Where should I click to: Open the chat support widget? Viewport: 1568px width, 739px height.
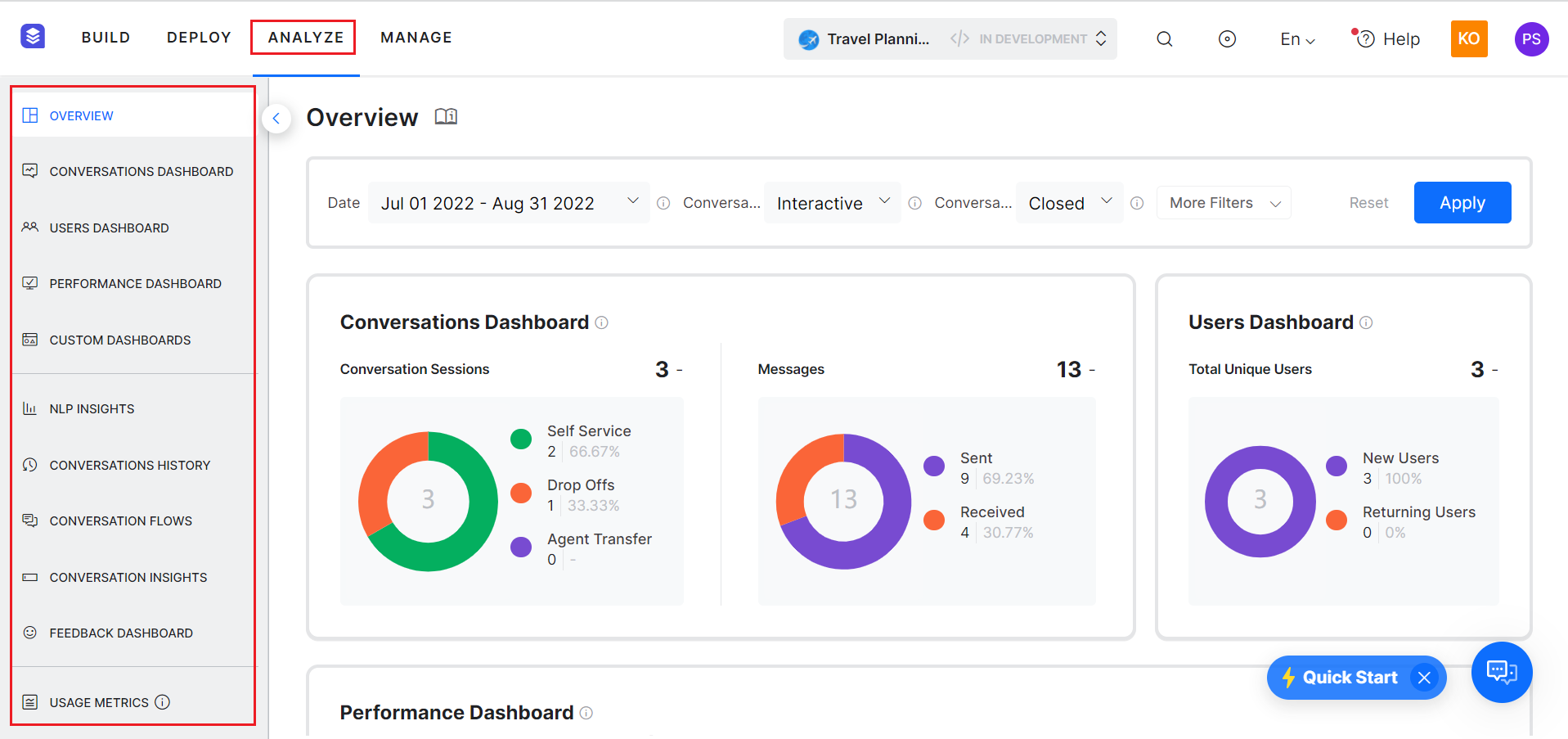pyautogui.click(x=1501, y=672)
